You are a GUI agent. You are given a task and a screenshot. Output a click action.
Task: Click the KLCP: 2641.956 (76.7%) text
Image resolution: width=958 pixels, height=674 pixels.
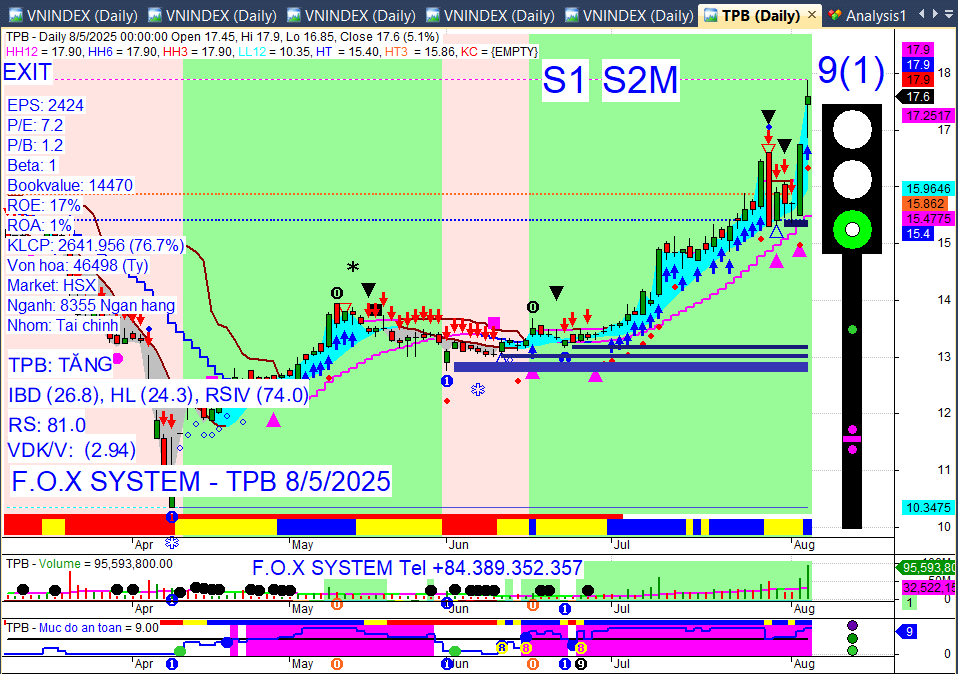pyautogui.click(x=96, y=246)
